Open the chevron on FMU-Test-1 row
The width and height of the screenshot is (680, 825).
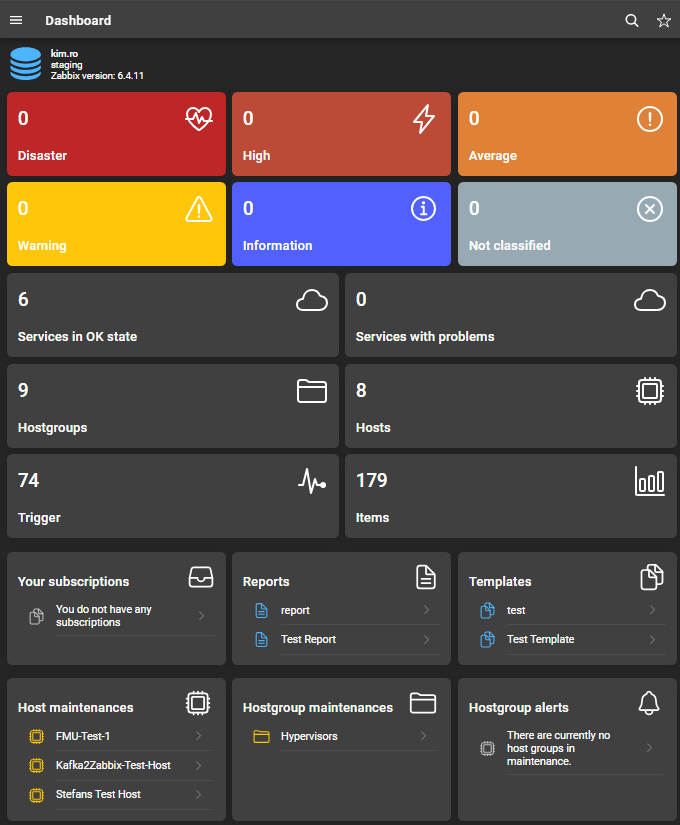[198, 736]
